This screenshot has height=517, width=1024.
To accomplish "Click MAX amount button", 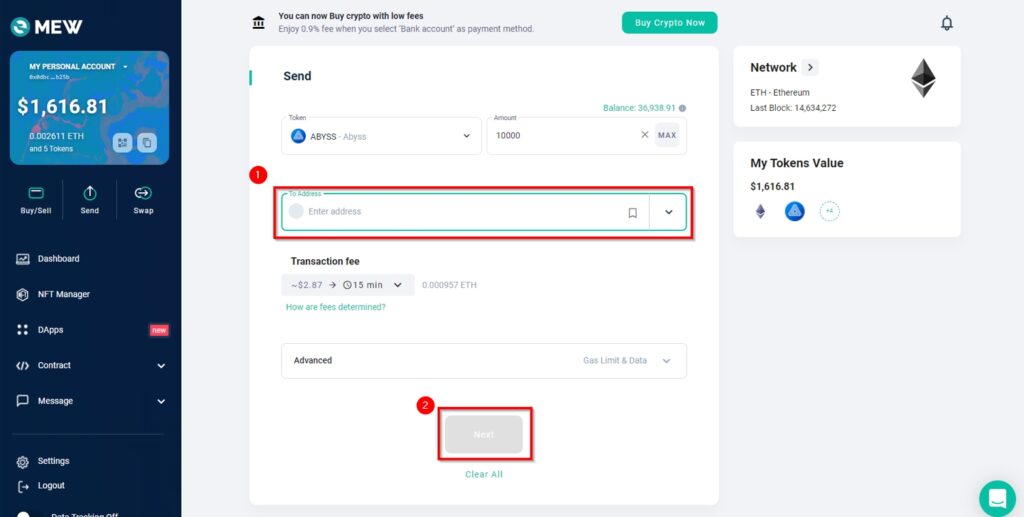I will click(667, 135).
